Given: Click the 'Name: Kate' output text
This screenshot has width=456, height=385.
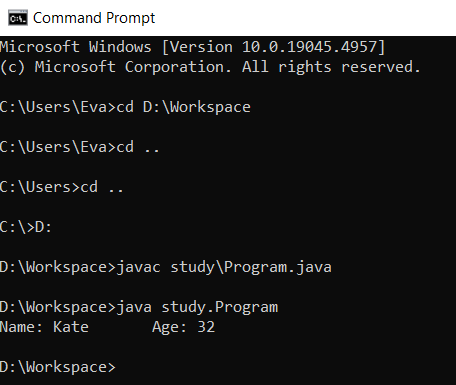Looking at the screenshot, I should [x=44, y=327].
